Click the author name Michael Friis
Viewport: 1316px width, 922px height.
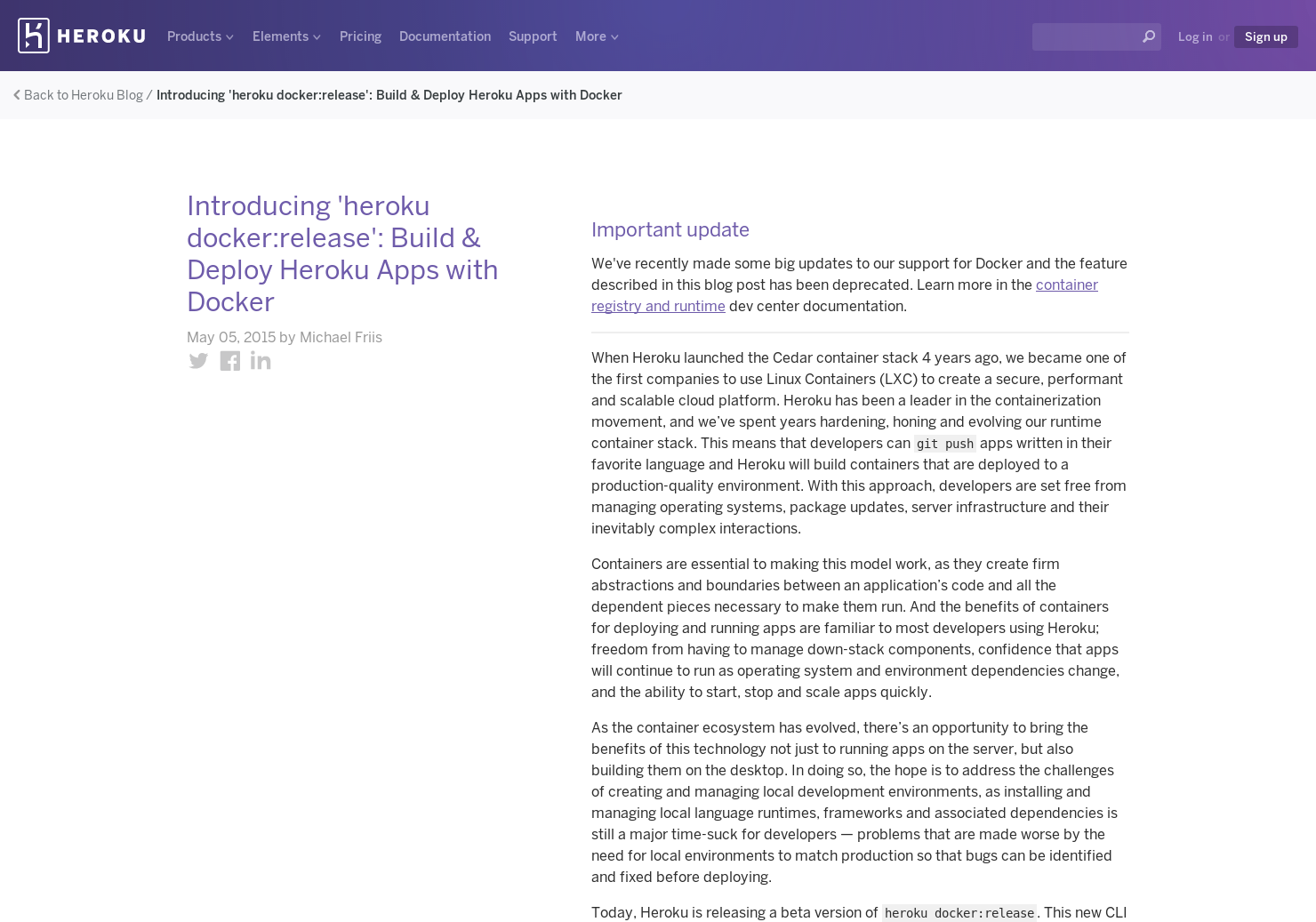click(x=341, y=337)
